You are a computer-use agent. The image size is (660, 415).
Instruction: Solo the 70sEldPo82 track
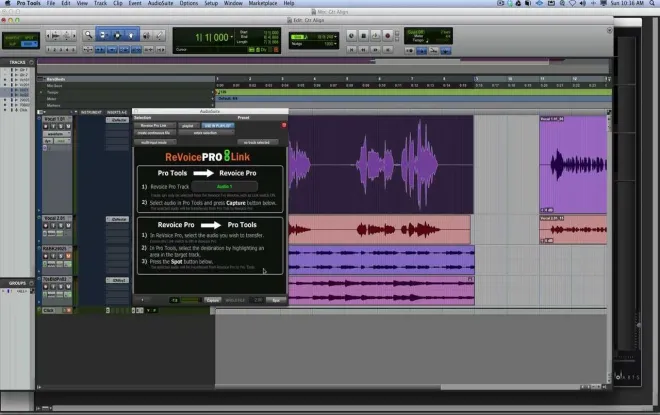click(61, 287)
